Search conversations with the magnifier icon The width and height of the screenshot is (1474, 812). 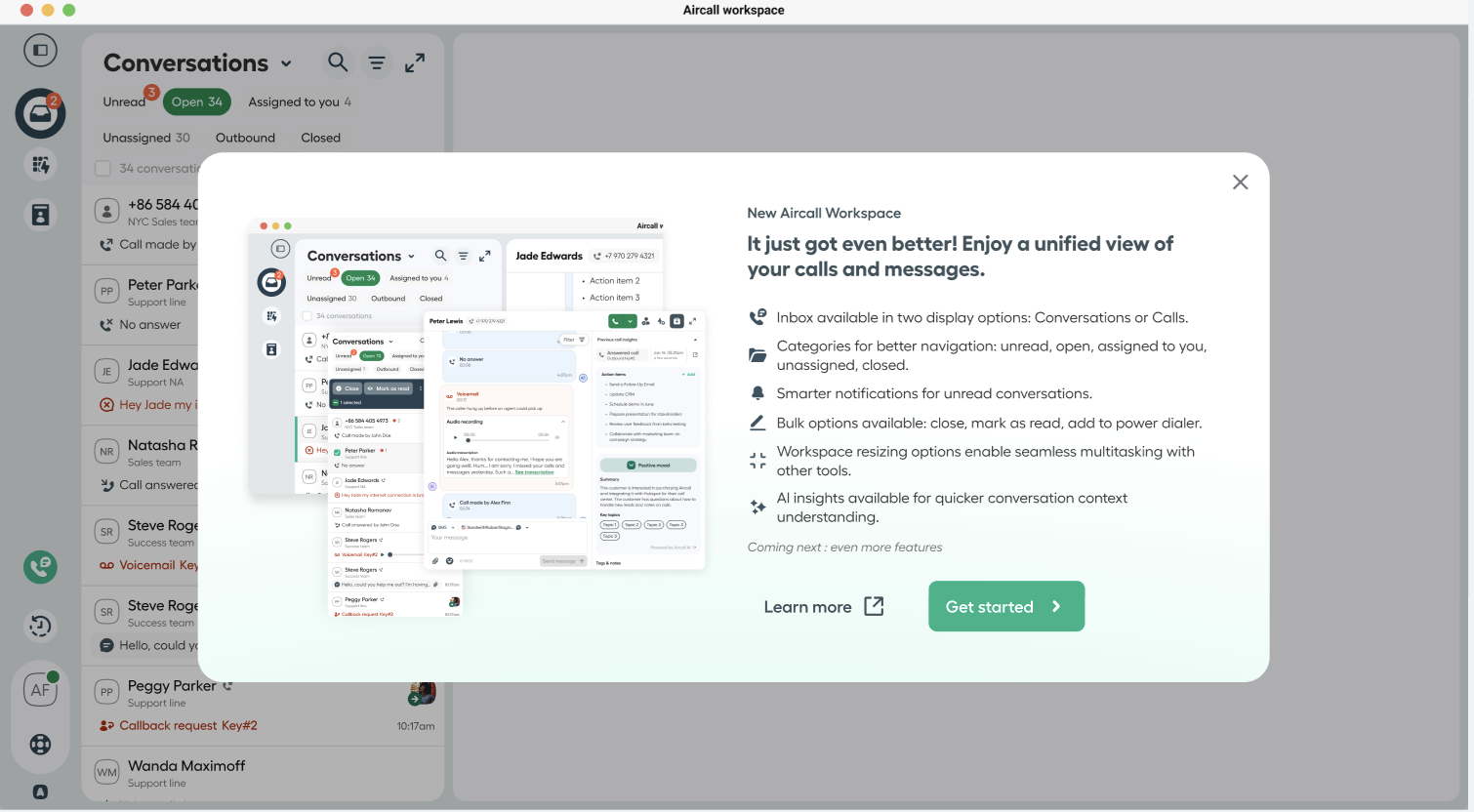pos(338,62)
